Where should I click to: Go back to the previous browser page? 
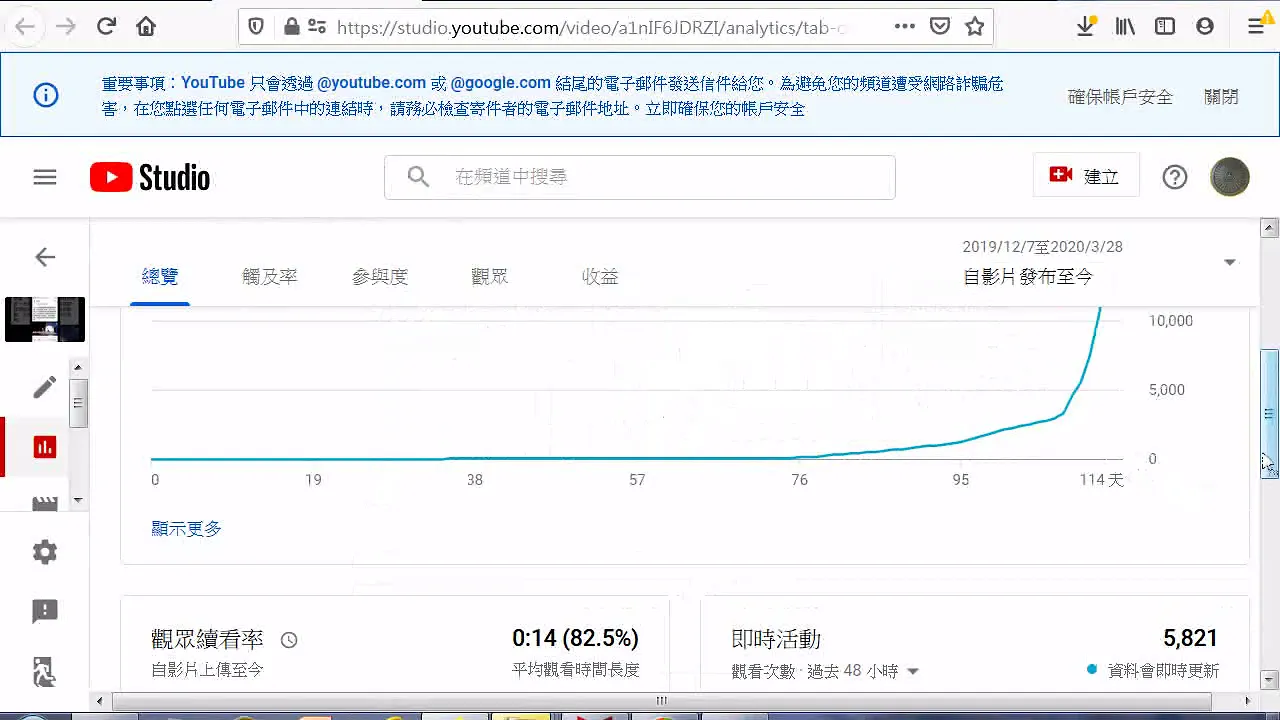25,27
